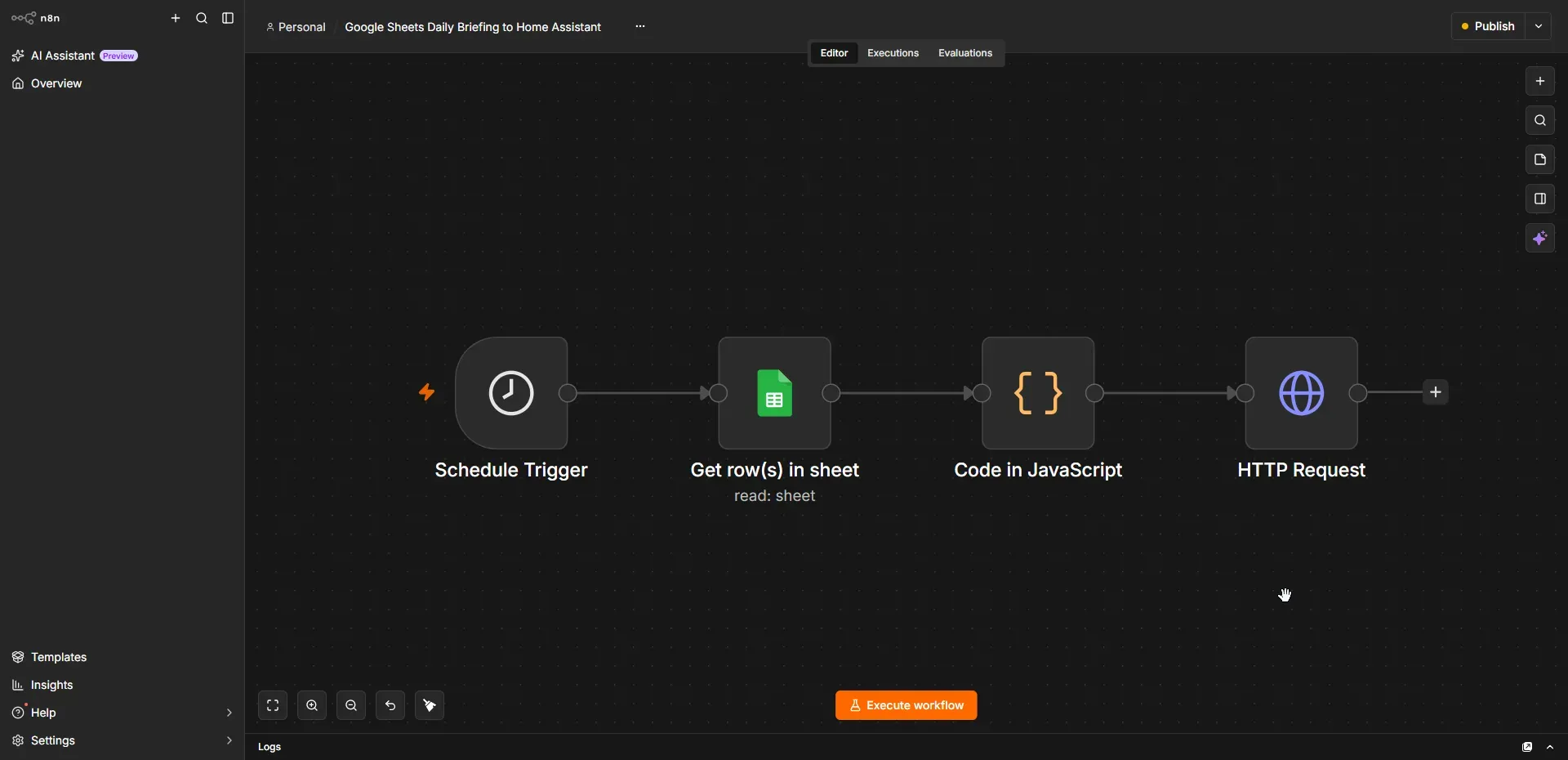The height and width of the screenshot is (760, 1568).
Task: Open search from sidebar magnifier icon
Action: tap(202, 18)
